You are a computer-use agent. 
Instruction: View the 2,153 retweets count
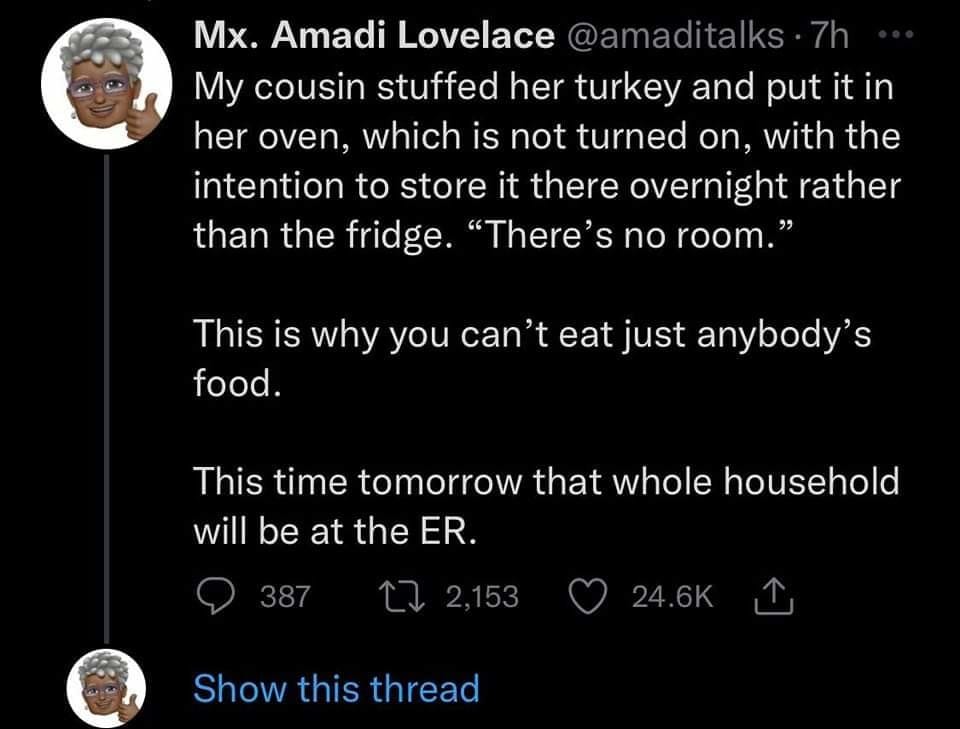click(x=482, y=597)
